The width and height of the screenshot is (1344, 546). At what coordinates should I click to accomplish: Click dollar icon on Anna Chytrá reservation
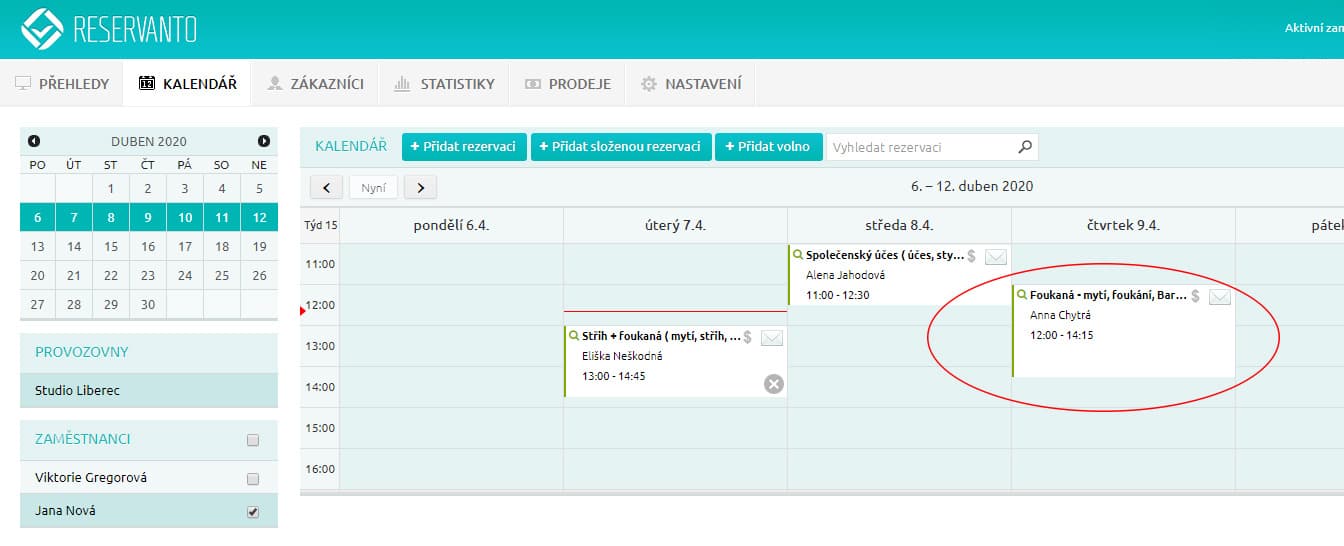click(1195, 296)
